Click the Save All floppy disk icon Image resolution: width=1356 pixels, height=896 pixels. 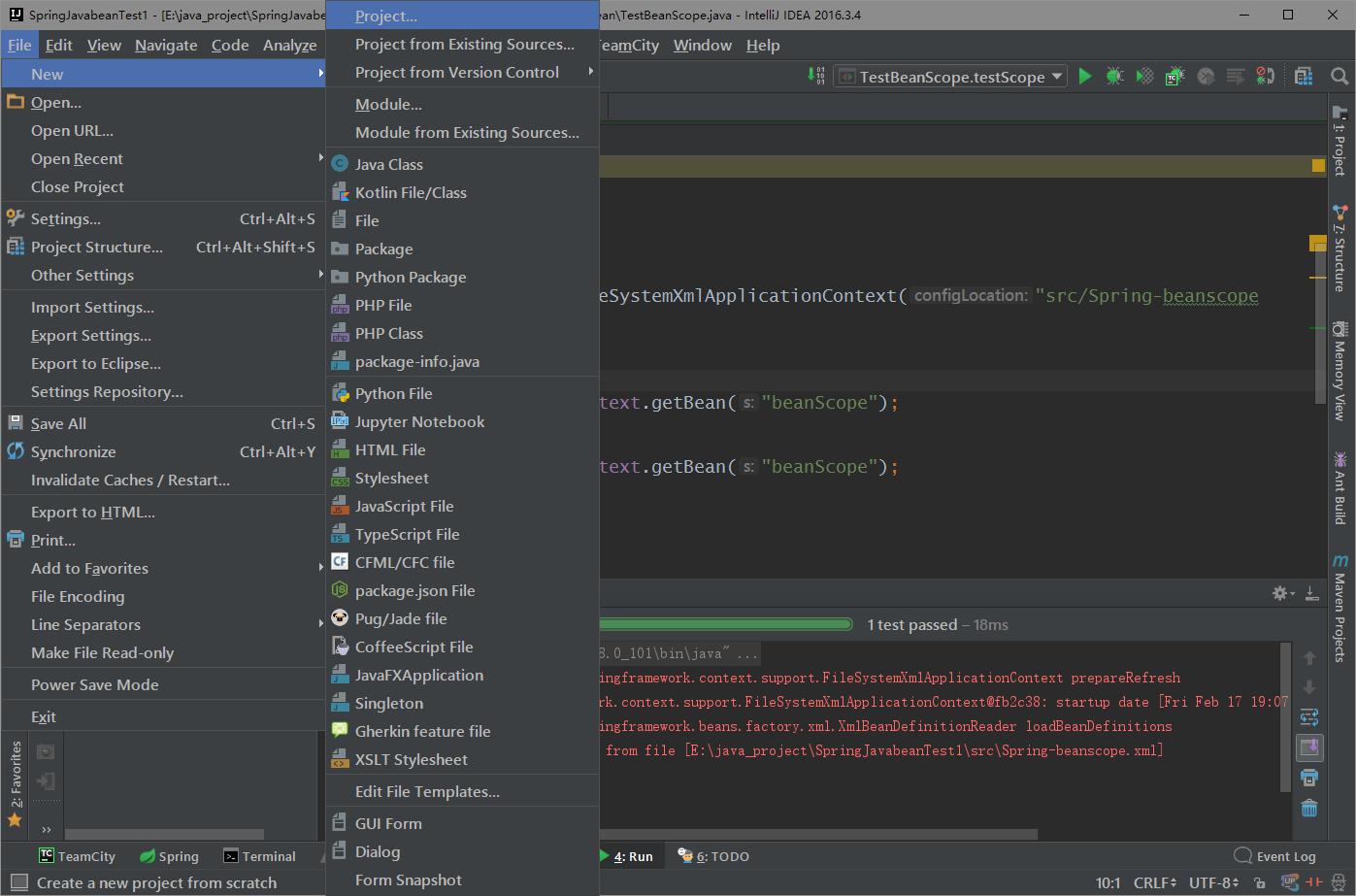16,423
